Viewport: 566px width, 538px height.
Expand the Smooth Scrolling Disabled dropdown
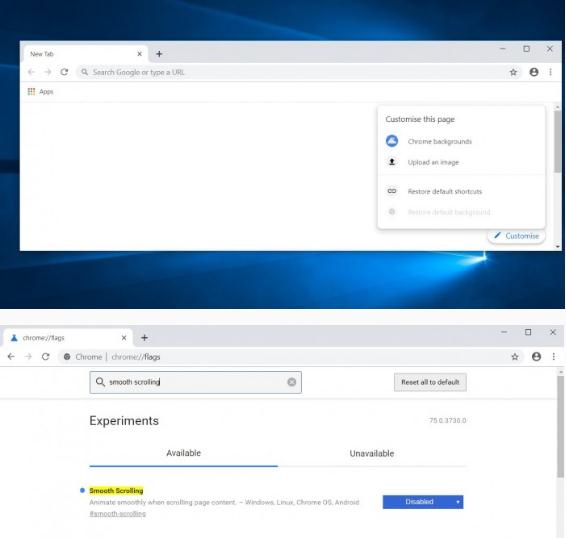[423, 502]
